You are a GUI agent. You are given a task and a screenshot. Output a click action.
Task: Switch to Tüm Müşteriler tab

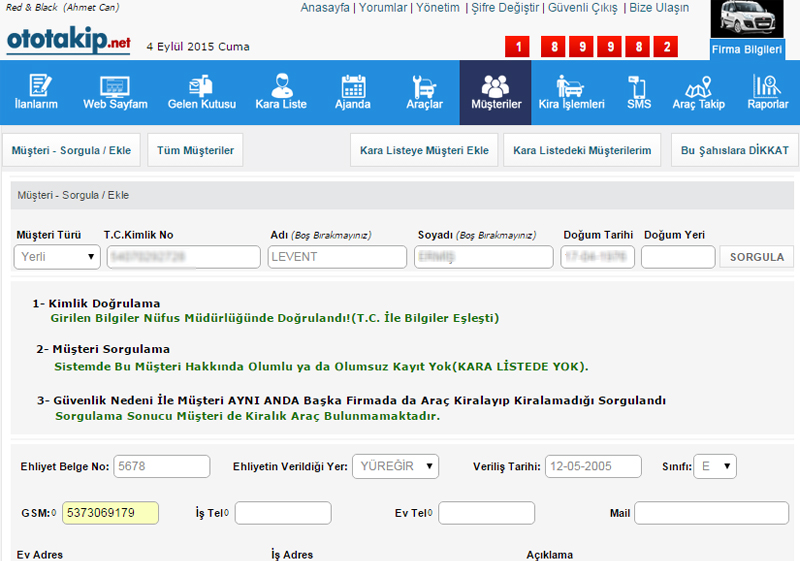pyautogui.click(x=195, y=150)
